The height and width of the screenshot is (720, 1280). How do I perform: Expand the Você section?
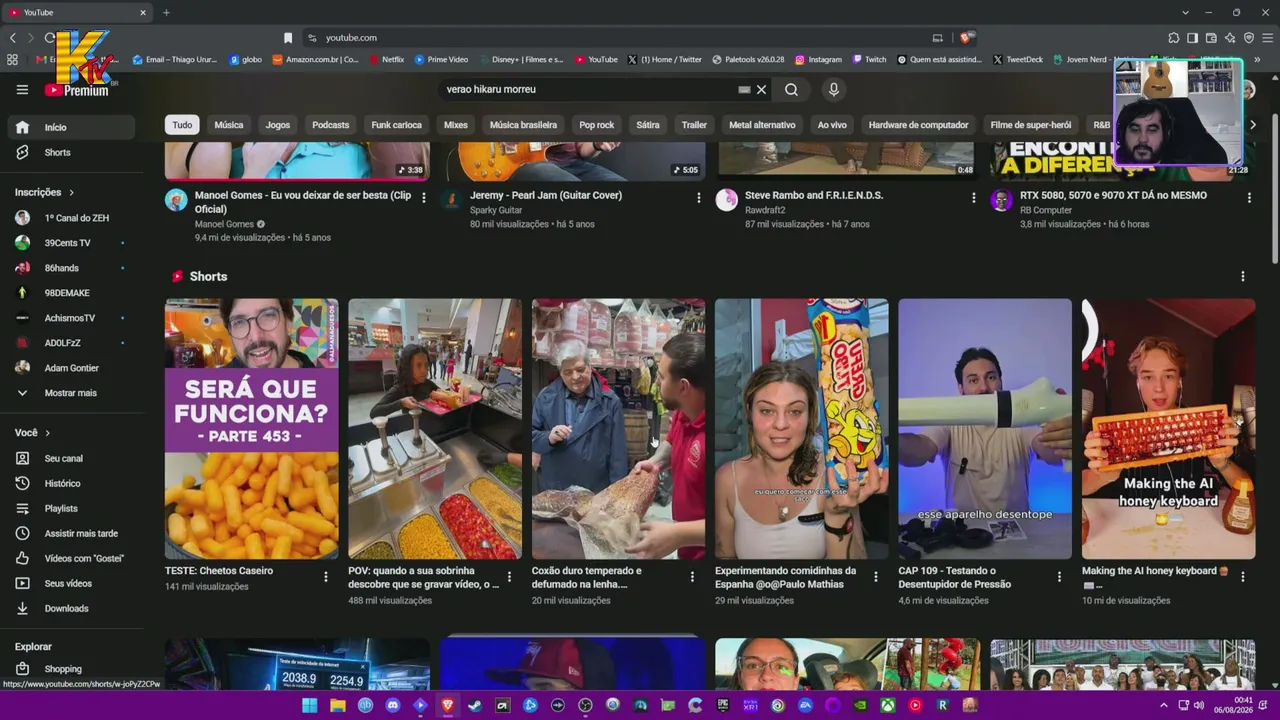tap(32, 432)
